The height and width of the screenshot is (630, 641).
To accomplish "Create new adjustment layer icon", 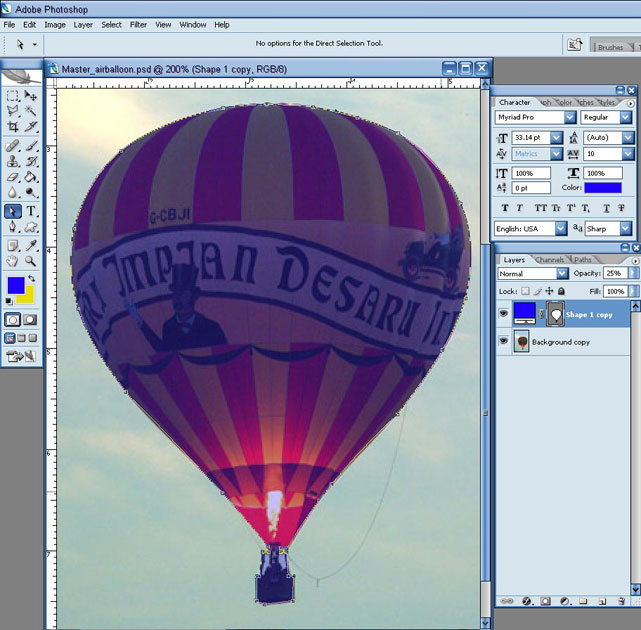I will click(564, 601).
